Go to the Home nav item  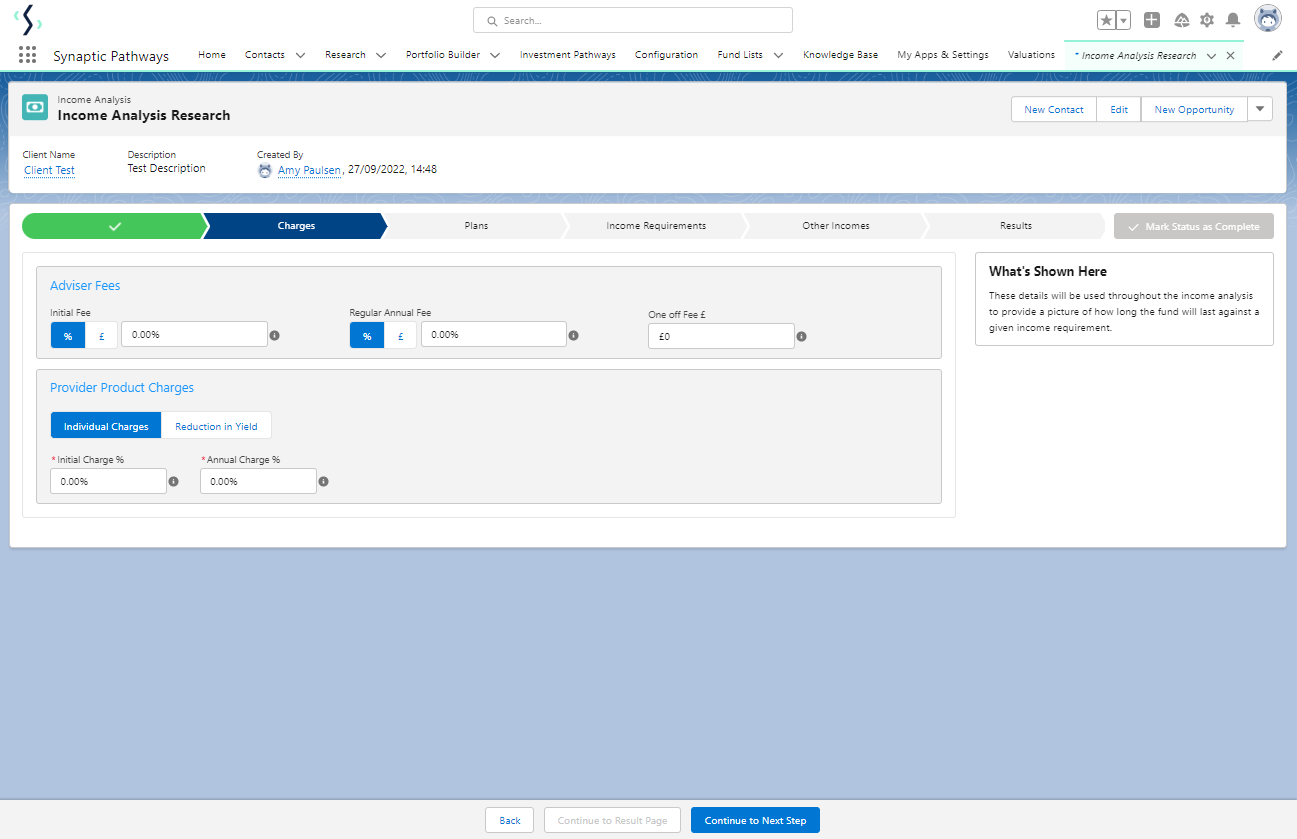click(x=212, y=55)
